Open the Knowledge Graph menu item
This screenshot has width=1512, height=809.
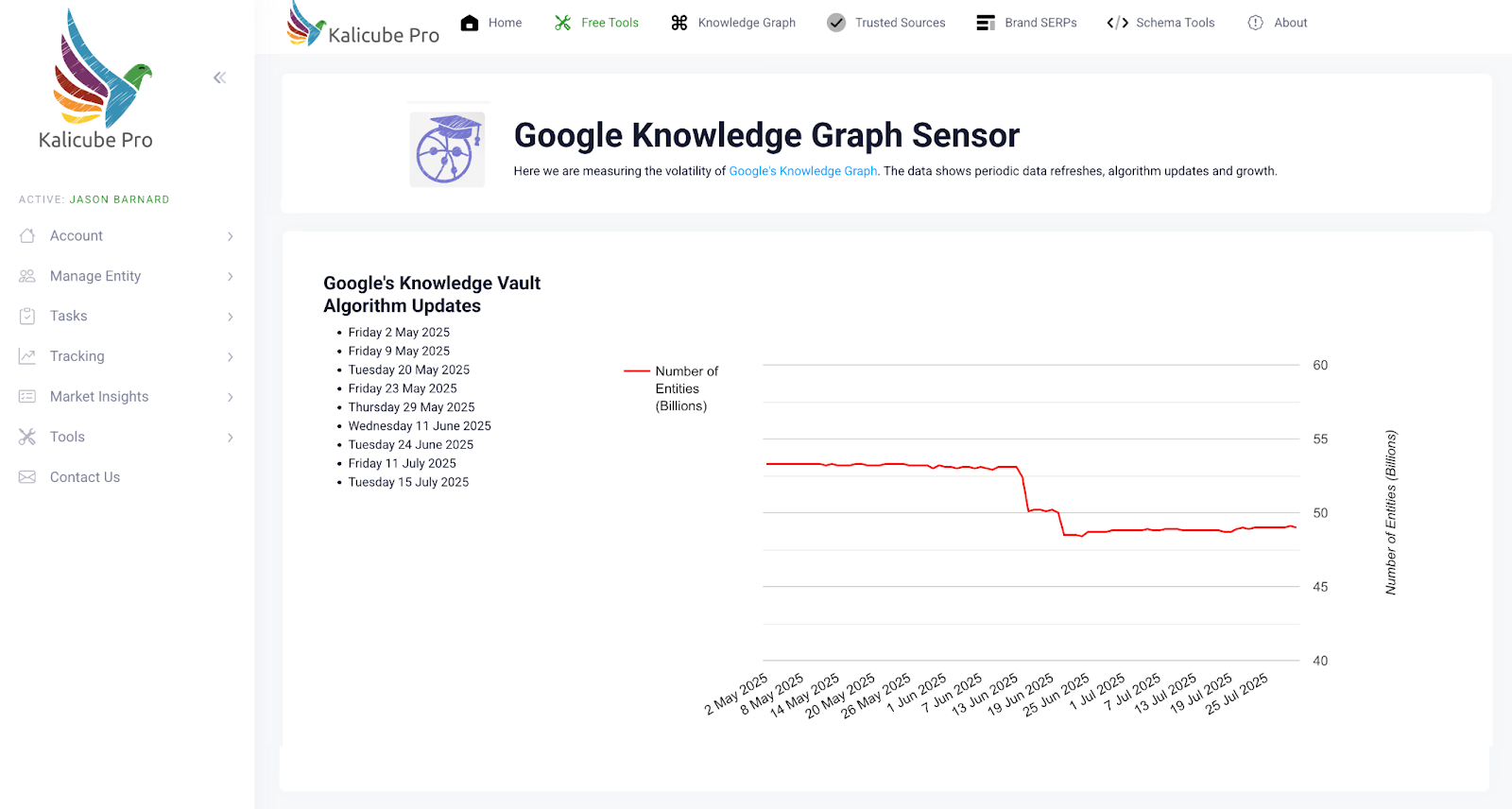click(x=733, y=23)
